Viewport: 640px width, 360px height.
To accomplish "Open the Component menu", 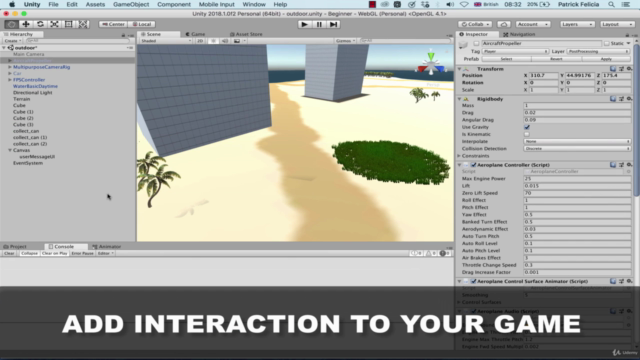I will 174,4.
